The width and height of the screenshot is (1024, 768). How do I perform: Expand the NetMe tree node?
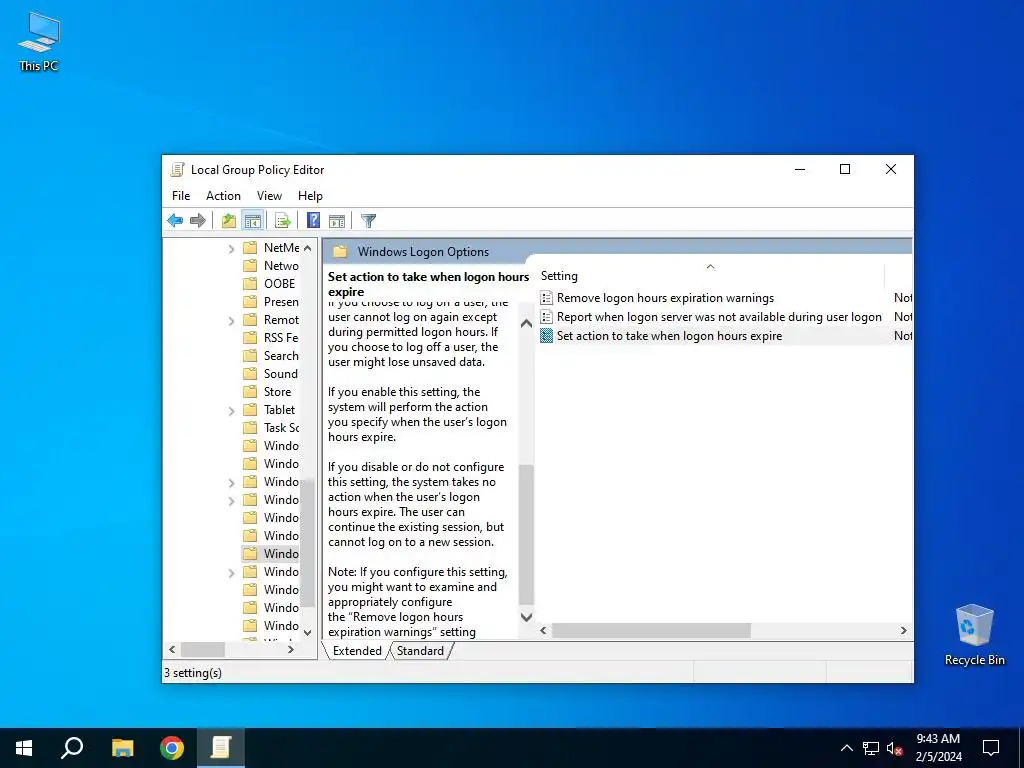pyautogui.click(x=231, y=248)
